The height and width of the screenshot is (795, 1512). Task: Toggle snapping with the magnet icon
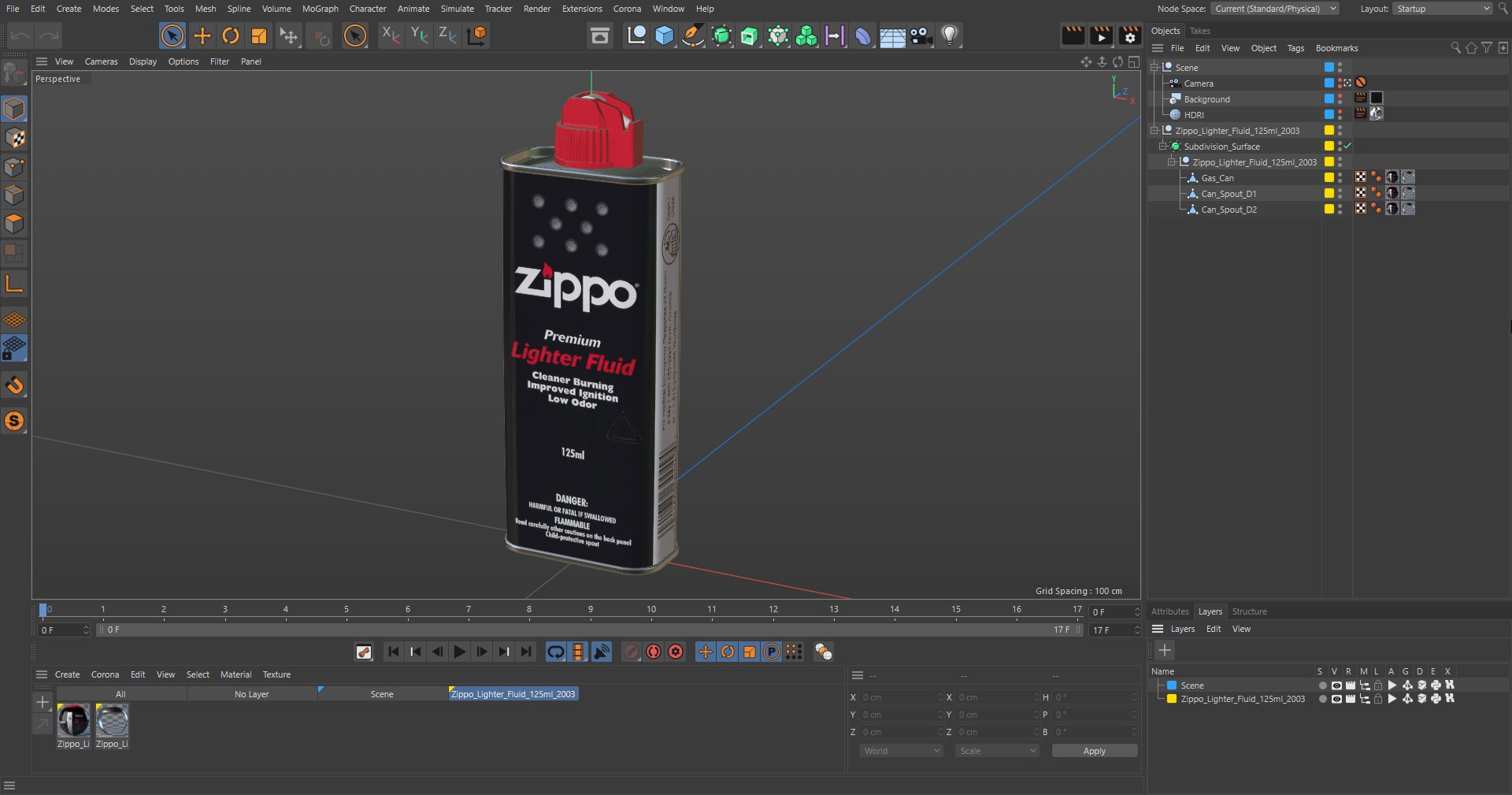(14, 385)
